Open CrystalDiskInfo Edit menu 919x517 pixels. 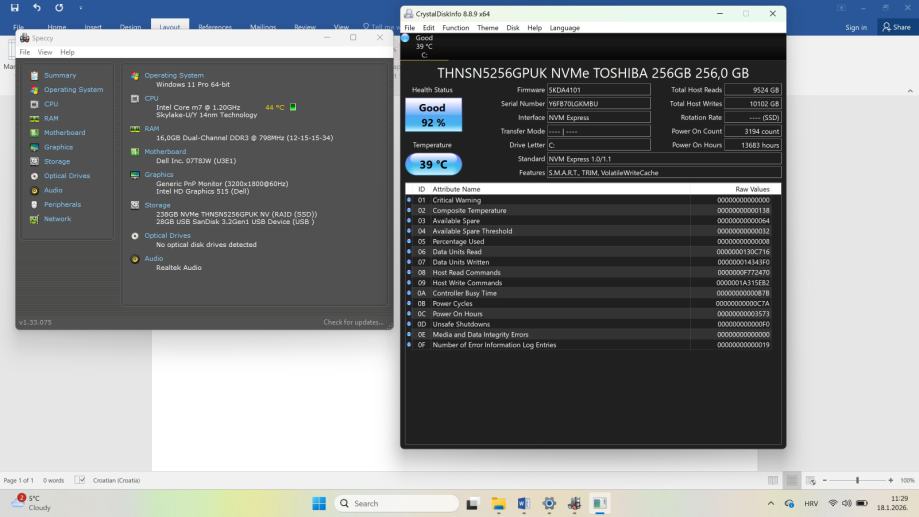[428, 28]
